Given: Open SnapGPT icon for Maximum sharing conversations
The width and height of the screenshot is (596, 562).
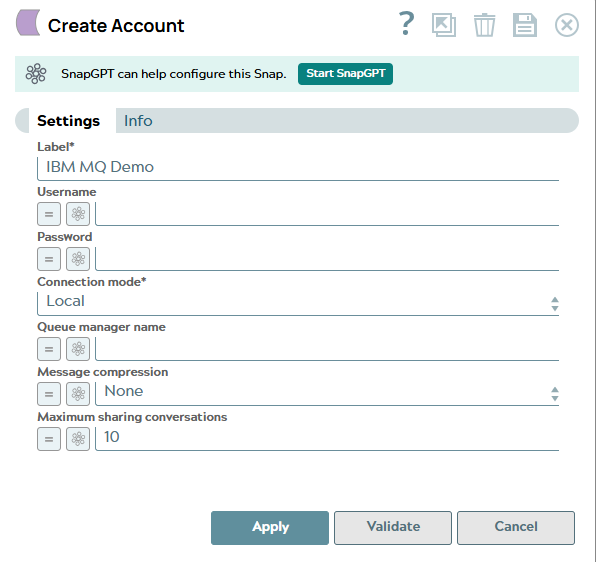Looking at the screenshot, I should (x=78, y=439).
